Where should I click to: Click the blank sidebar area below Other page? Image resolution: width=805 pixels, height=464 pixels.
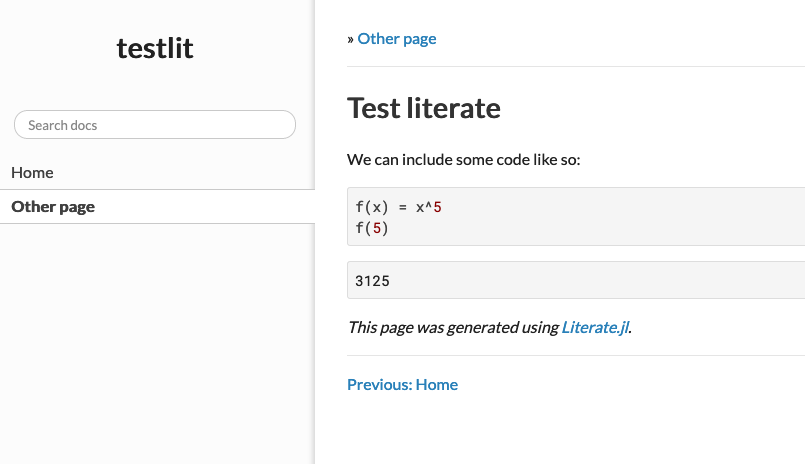(155, 340)
